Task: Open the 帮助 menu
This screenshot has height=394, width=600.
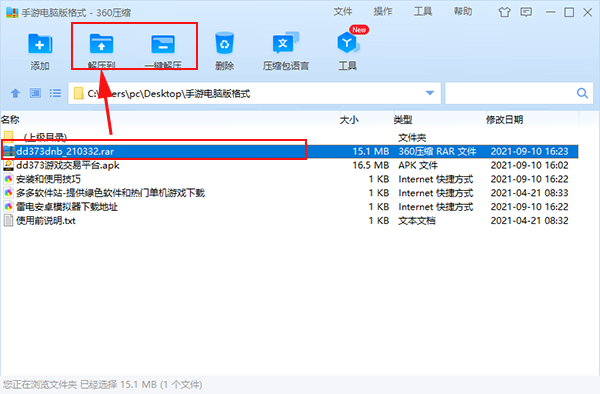Action: (463, 11)
